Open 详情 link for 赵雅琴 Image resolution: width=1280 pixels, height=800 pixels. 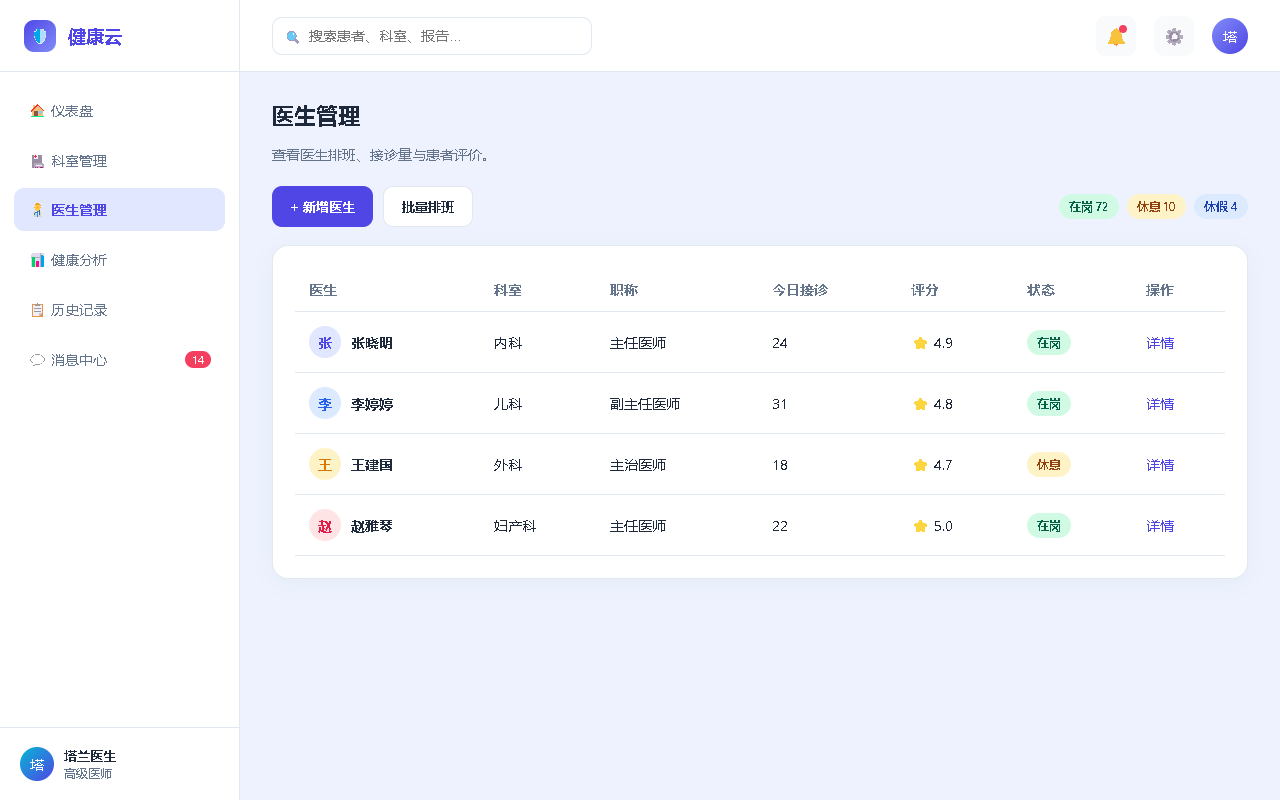point(1160,526)
